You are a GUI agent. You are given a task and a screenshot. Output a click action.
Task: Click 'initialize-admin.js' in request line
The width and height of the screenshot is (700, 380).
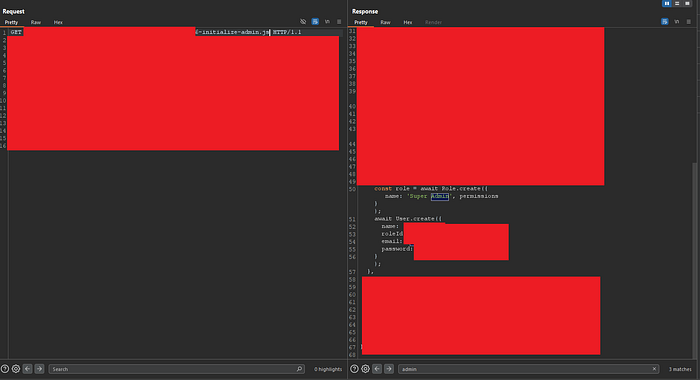tap(236, 32)
